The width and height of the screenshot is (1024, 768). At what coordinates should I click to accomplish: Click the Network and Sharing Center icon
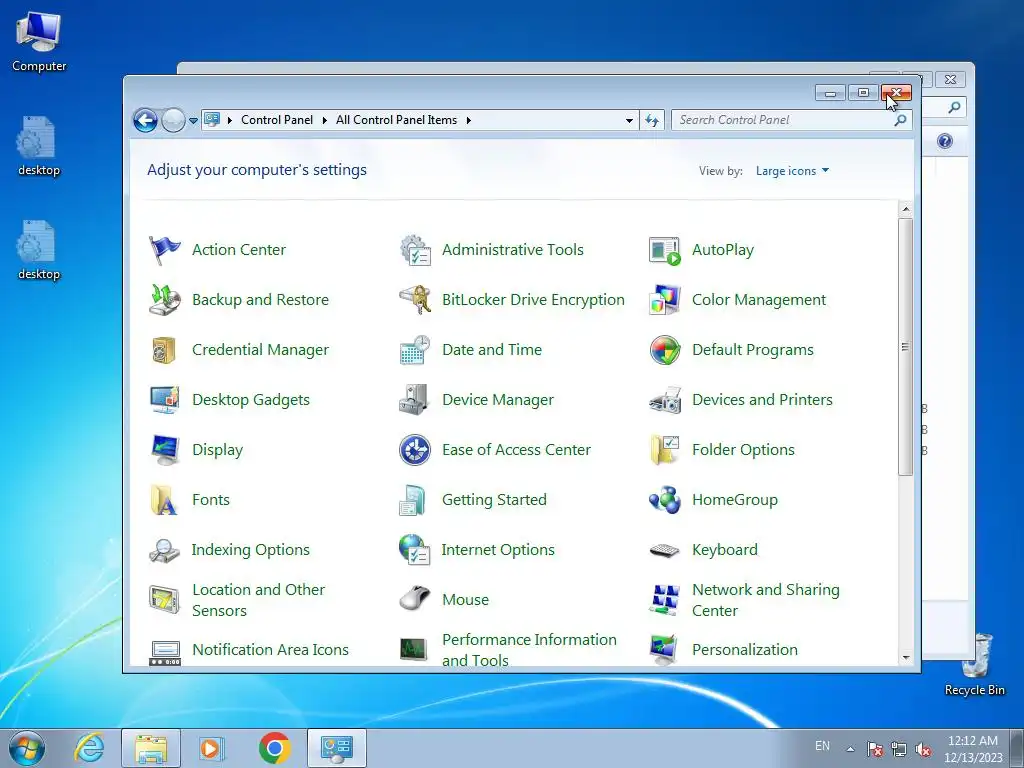[665, 600]
